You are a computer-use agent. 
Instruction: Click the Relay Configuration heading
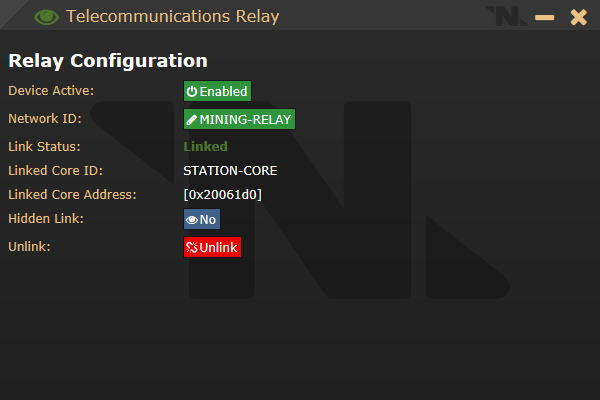(108, 61)
